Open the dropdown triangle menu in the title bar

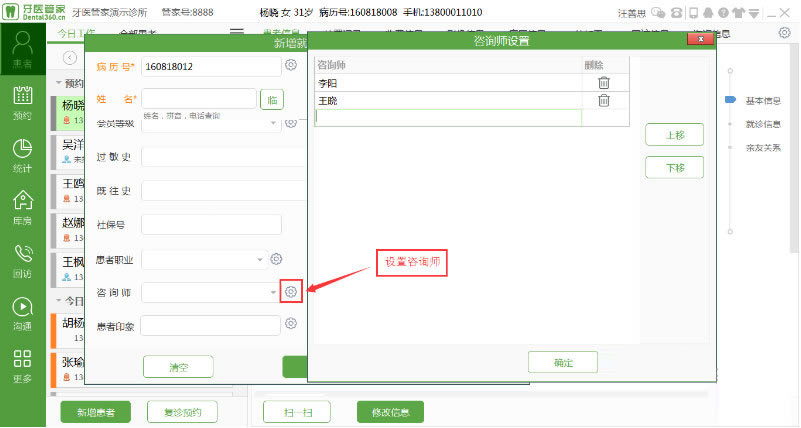[x=754, y=14]
